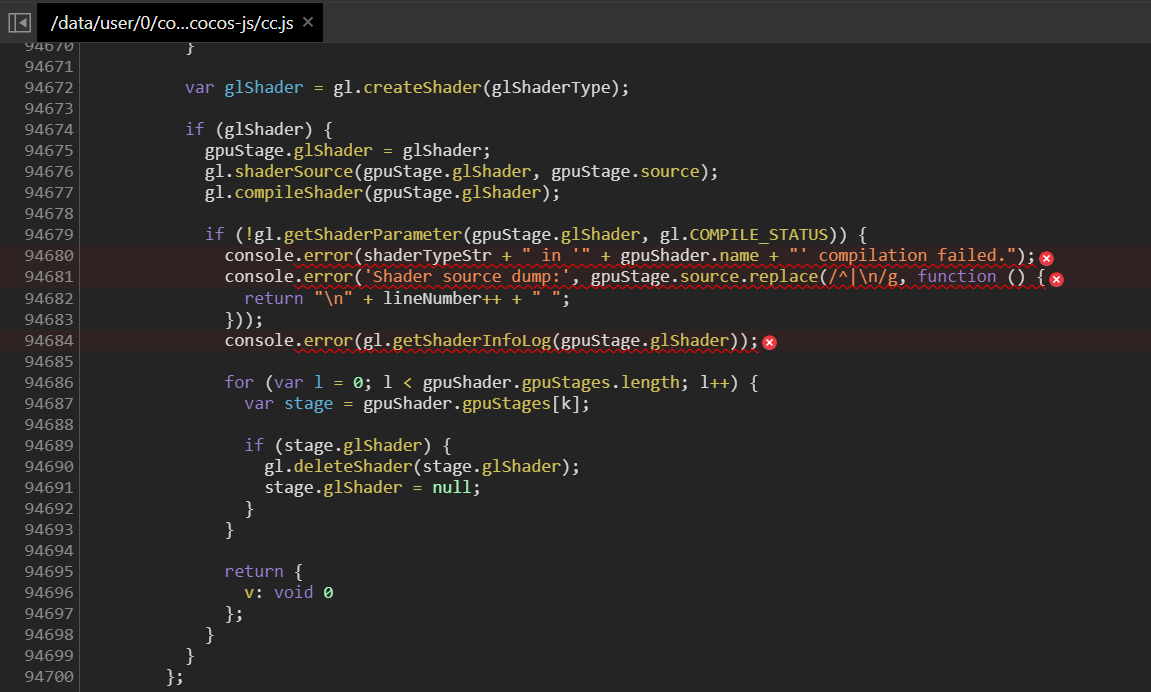Click 'Shader source dump:' string
The height and width of the screenshot is (692, 1151).
(467, 277)
